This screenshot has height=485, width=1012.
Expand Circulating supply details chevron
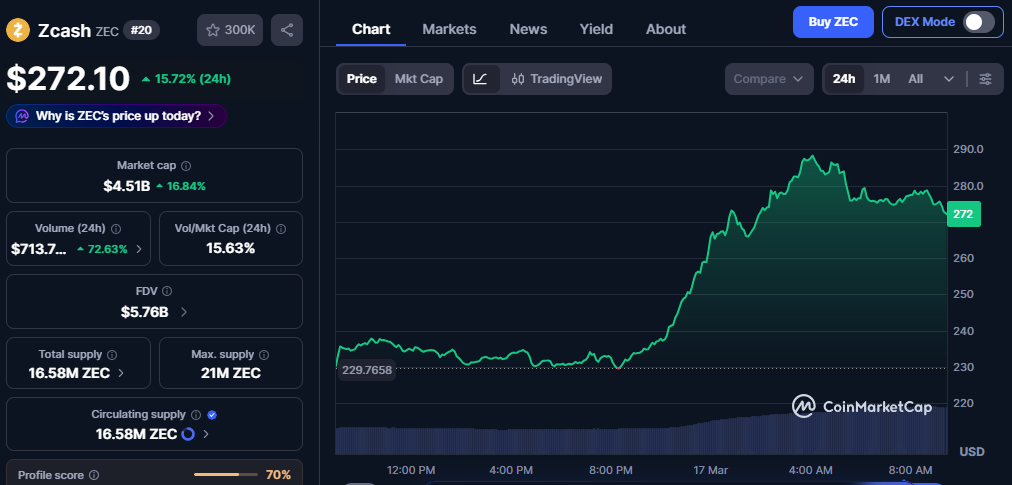point(206,434)
